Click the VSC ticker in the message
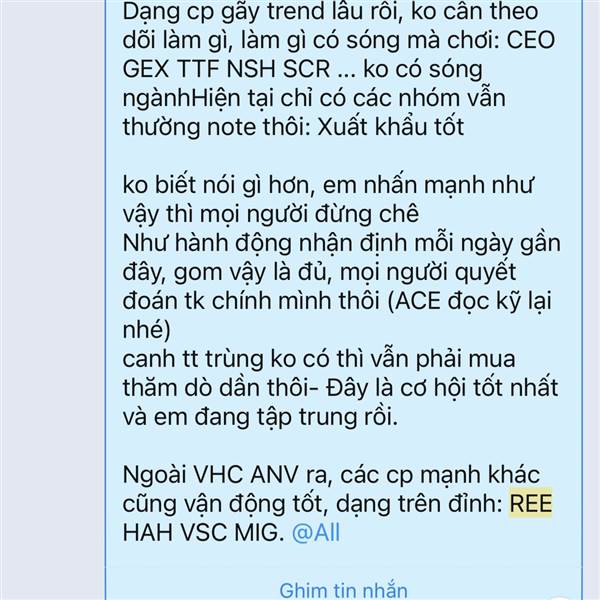This screenshot has width=600, height=600. coord(203,532)
